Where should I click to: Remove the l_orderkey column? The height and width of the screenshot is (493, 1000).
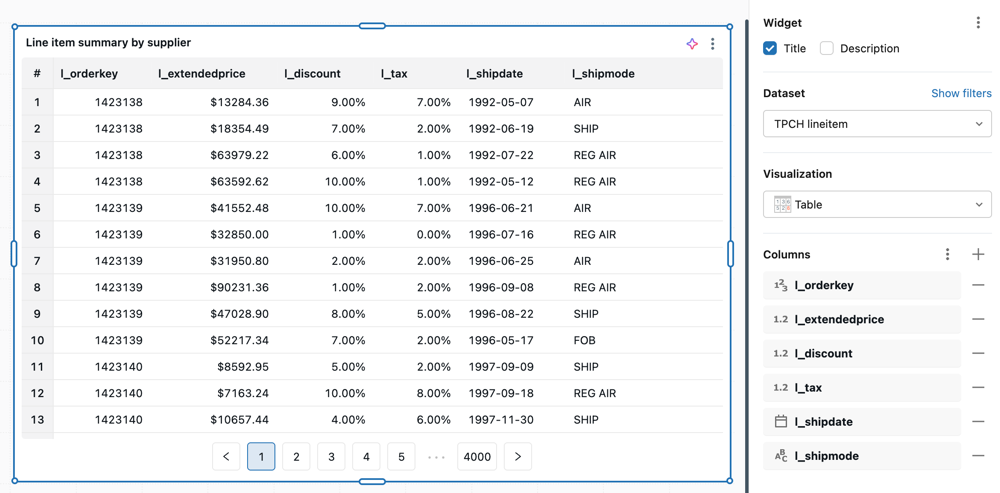[x=978, y=286]
